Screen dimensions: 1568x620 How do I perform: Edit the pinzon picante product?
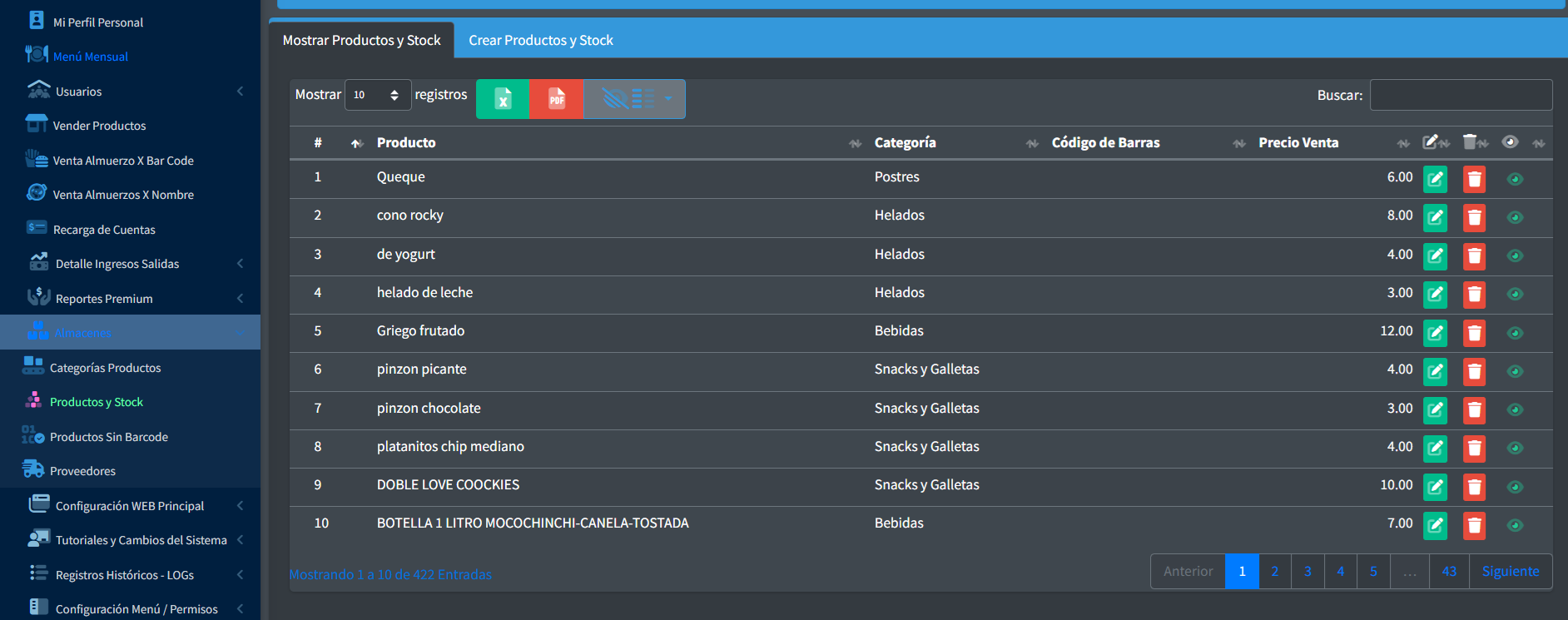point(1435,371)
